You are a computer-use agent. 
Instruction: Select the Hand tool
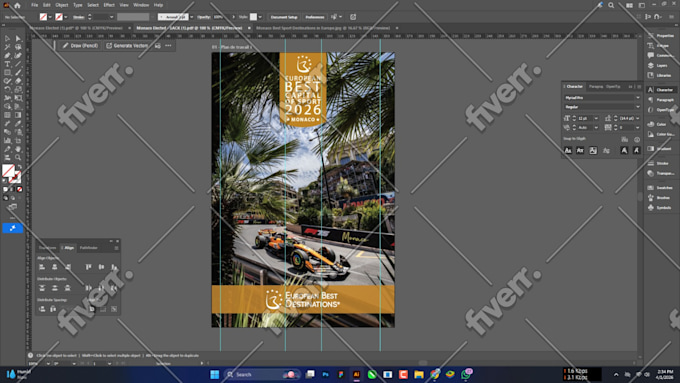(18, 149)
